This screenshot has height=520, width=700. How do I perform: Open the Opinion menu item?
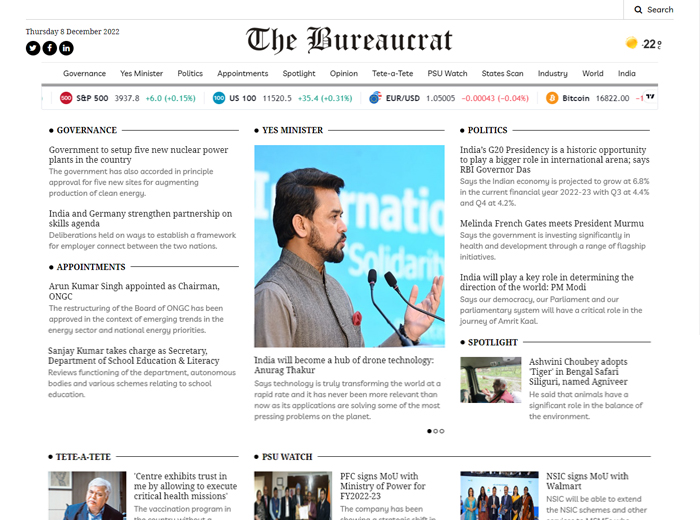344,74
